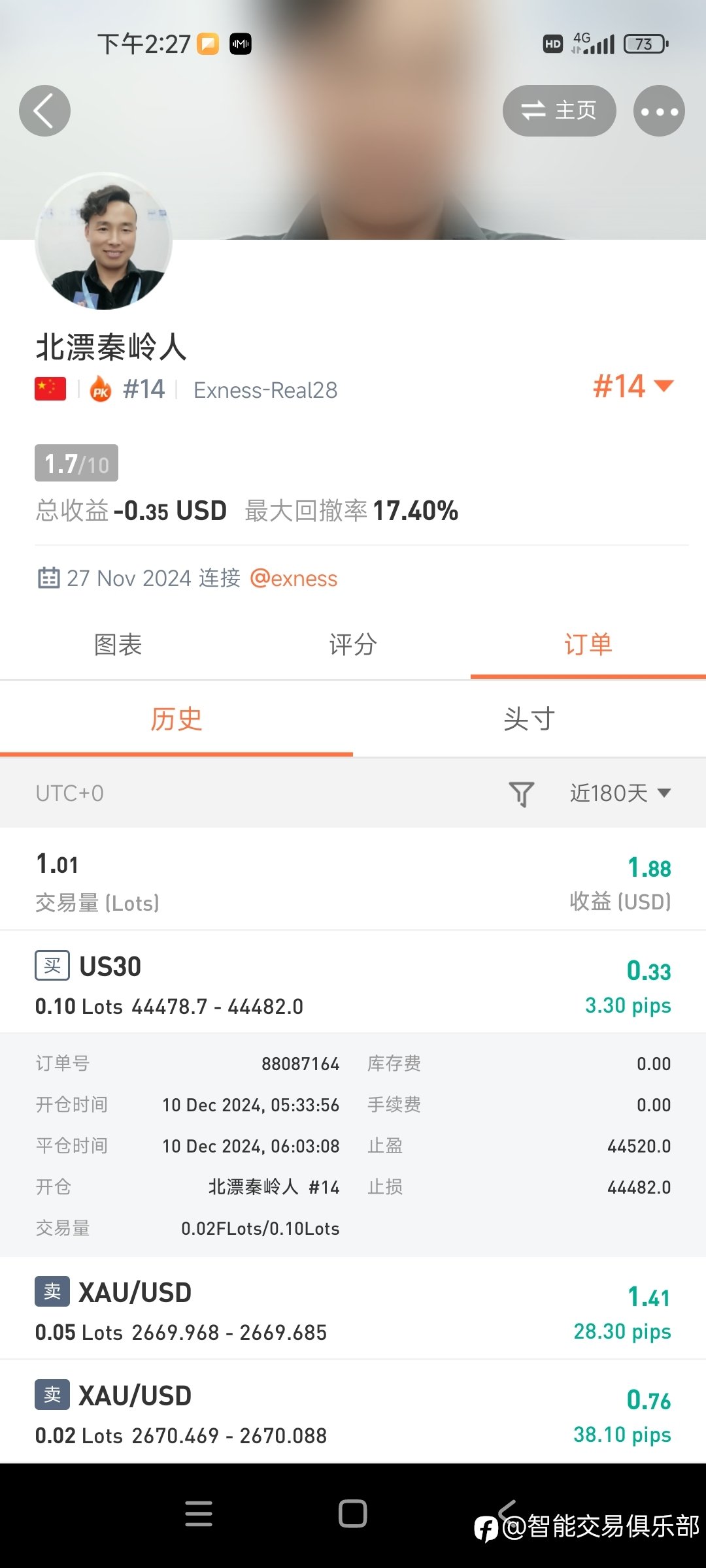Tap the PK flame icon
Image resolution: width=706 pixels, height=1568 pixels.
[x=100, y=389]
